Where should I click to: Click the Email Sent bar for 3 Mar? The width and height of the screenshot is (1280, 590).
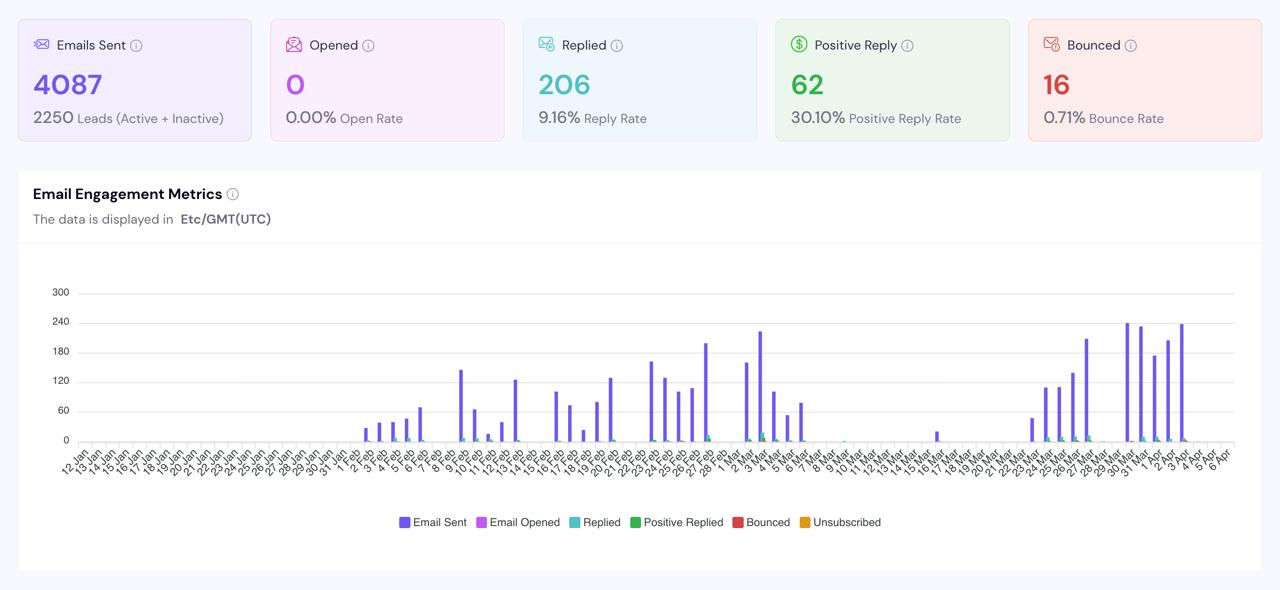[x=760, y=386]
